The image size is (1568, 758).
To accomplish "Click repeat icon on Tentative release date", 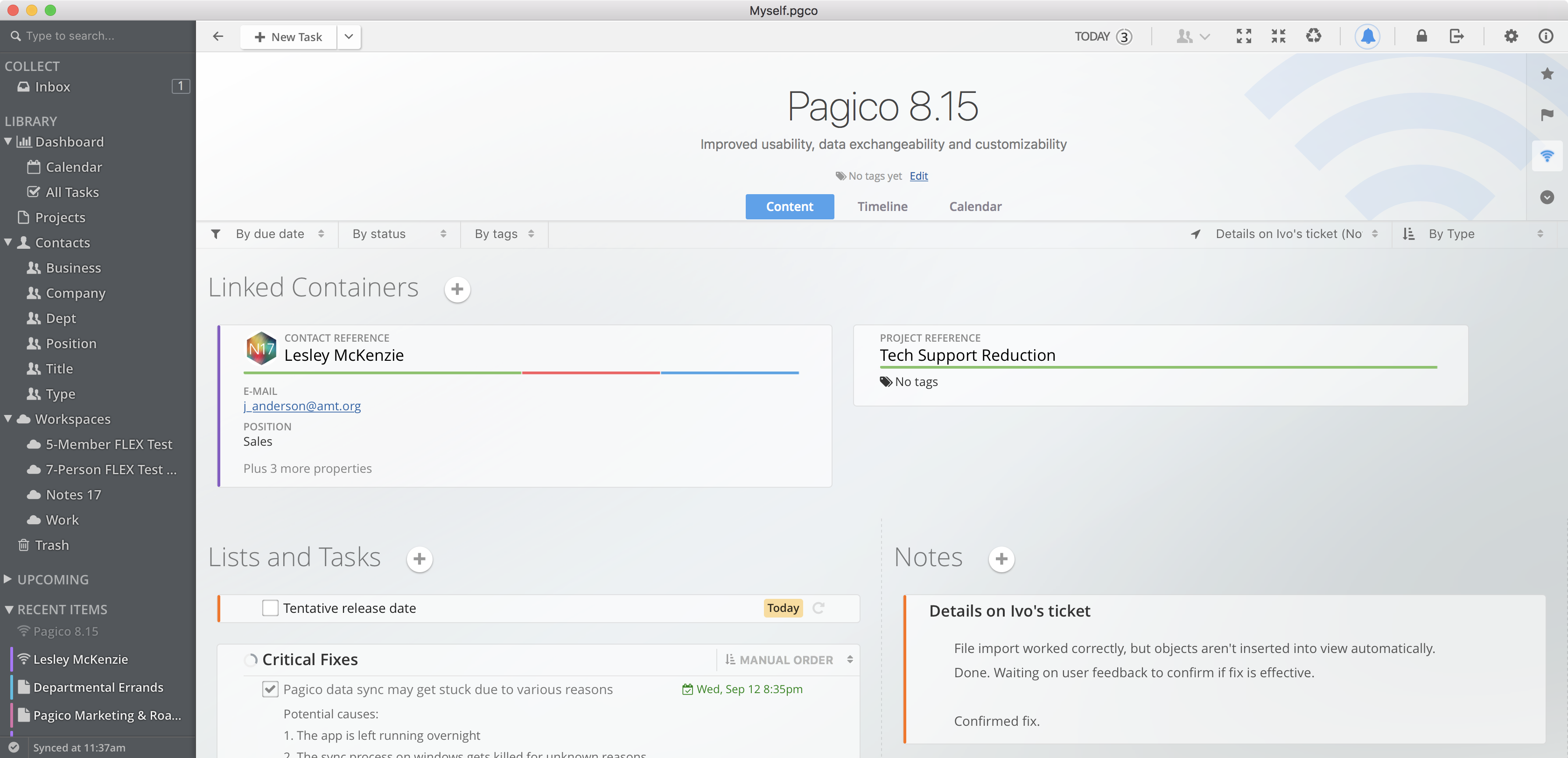I will pyautogui.click(x=819, y=608).
